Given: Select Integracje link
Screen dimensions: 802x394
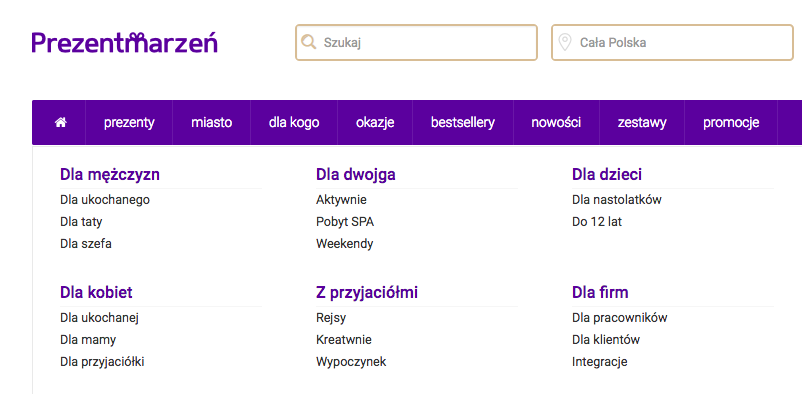Looking at the screenshot, I should click(599, 362).
